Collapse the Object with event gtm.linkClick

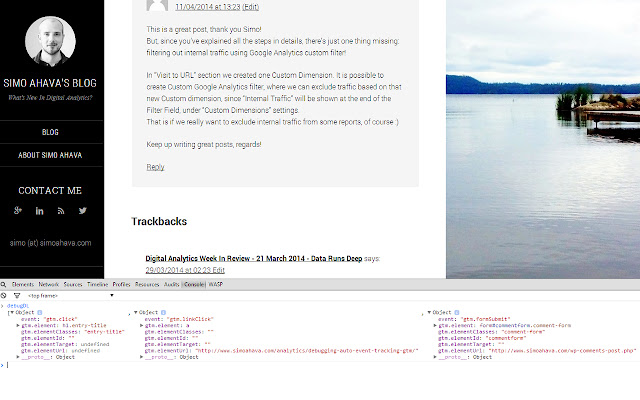click(x=136, y=312)
